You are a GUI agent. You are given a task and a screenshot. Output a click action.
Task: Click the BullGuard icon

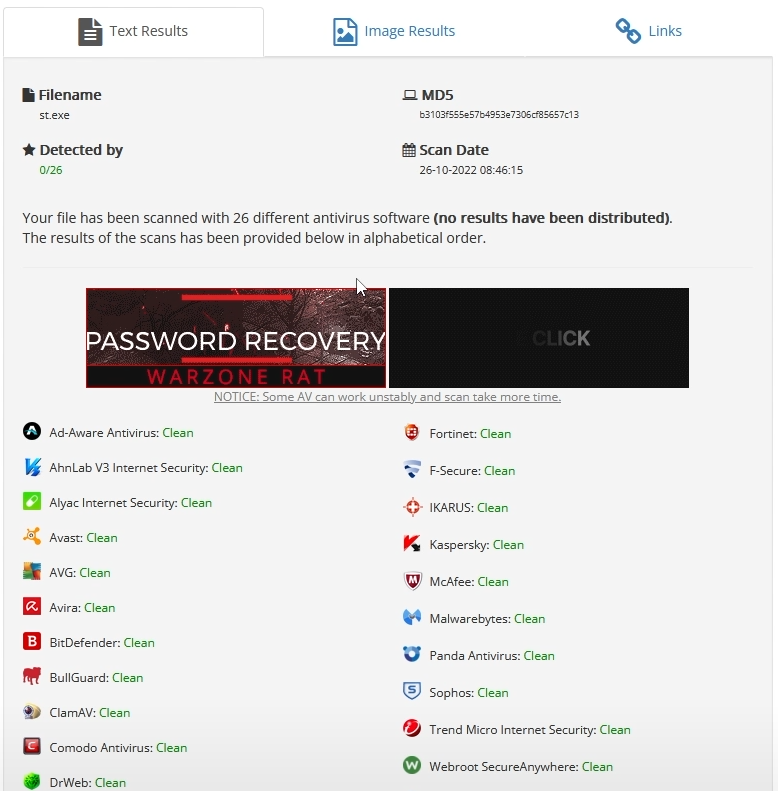[x=32, y=676]
